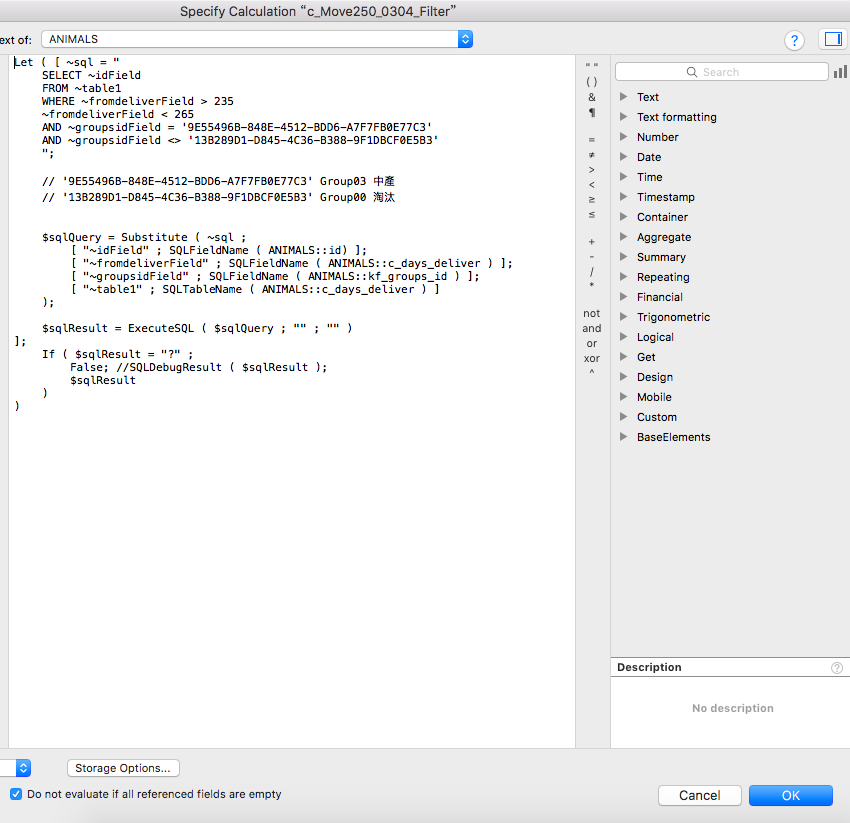This screenshot has width=850, height=823.
Task: Click the function list view bar icon
Action: click(x=840, y=72)
